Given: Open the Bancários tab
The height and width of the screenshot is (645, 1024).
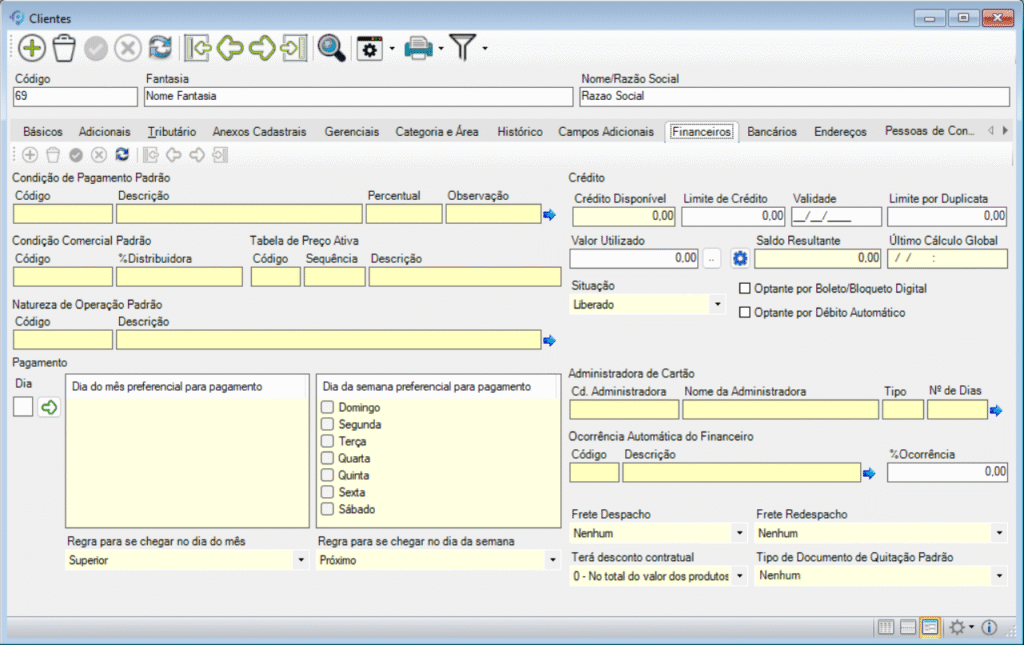Looking at the screenshot, I should (x=772, y=132).
